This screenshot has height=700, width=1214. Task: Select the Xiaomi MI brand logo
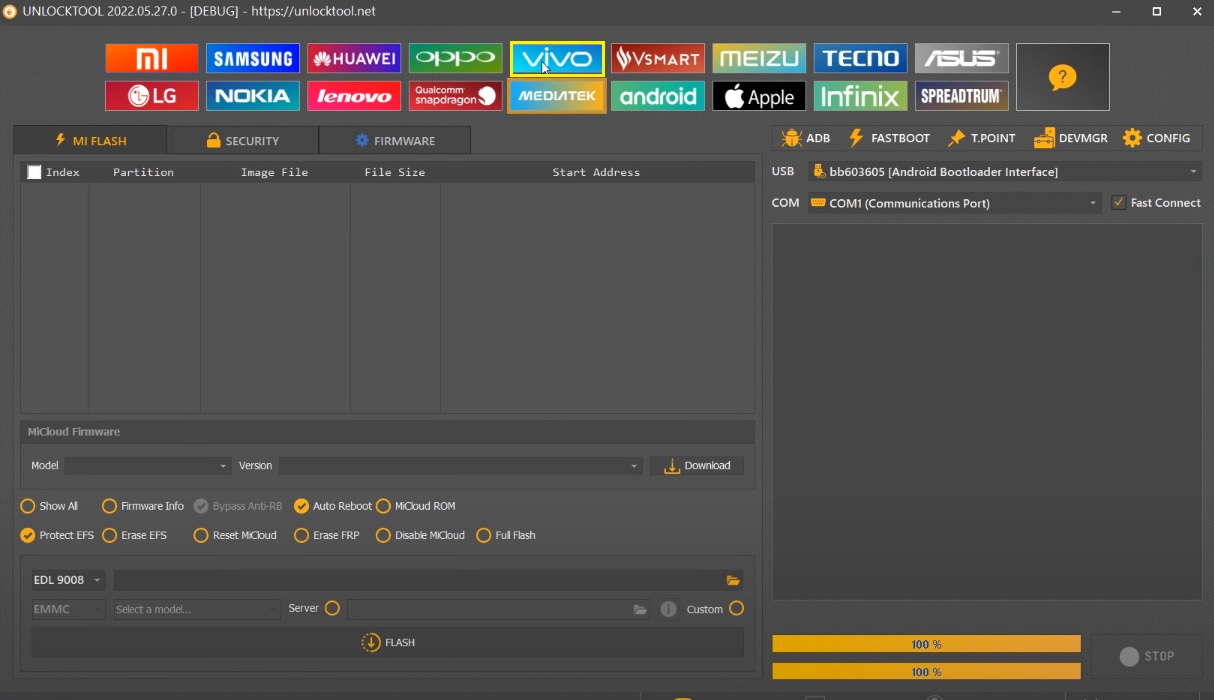[x=152, y=58]
